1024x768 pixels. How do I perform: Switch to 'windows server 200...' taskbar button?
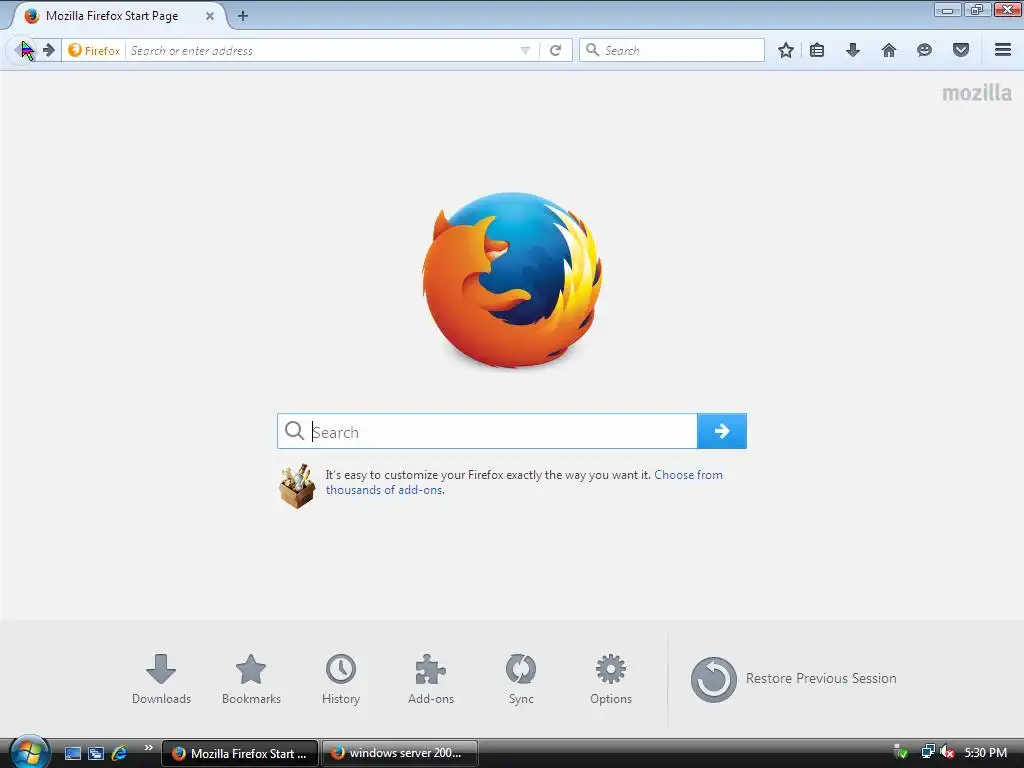coord(400,754)
